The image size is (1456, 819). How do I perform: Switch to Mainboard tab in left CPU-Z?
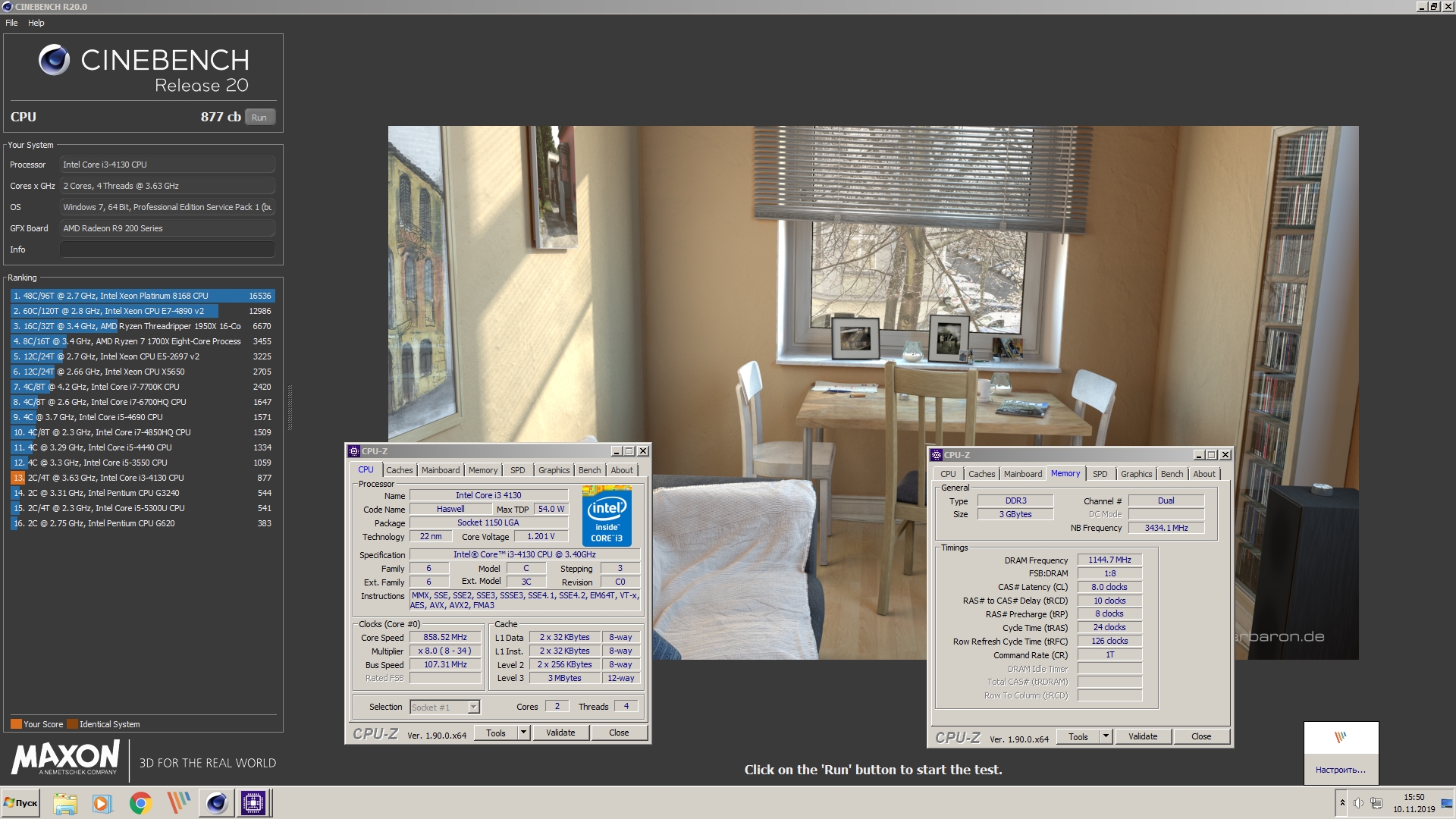441,470
